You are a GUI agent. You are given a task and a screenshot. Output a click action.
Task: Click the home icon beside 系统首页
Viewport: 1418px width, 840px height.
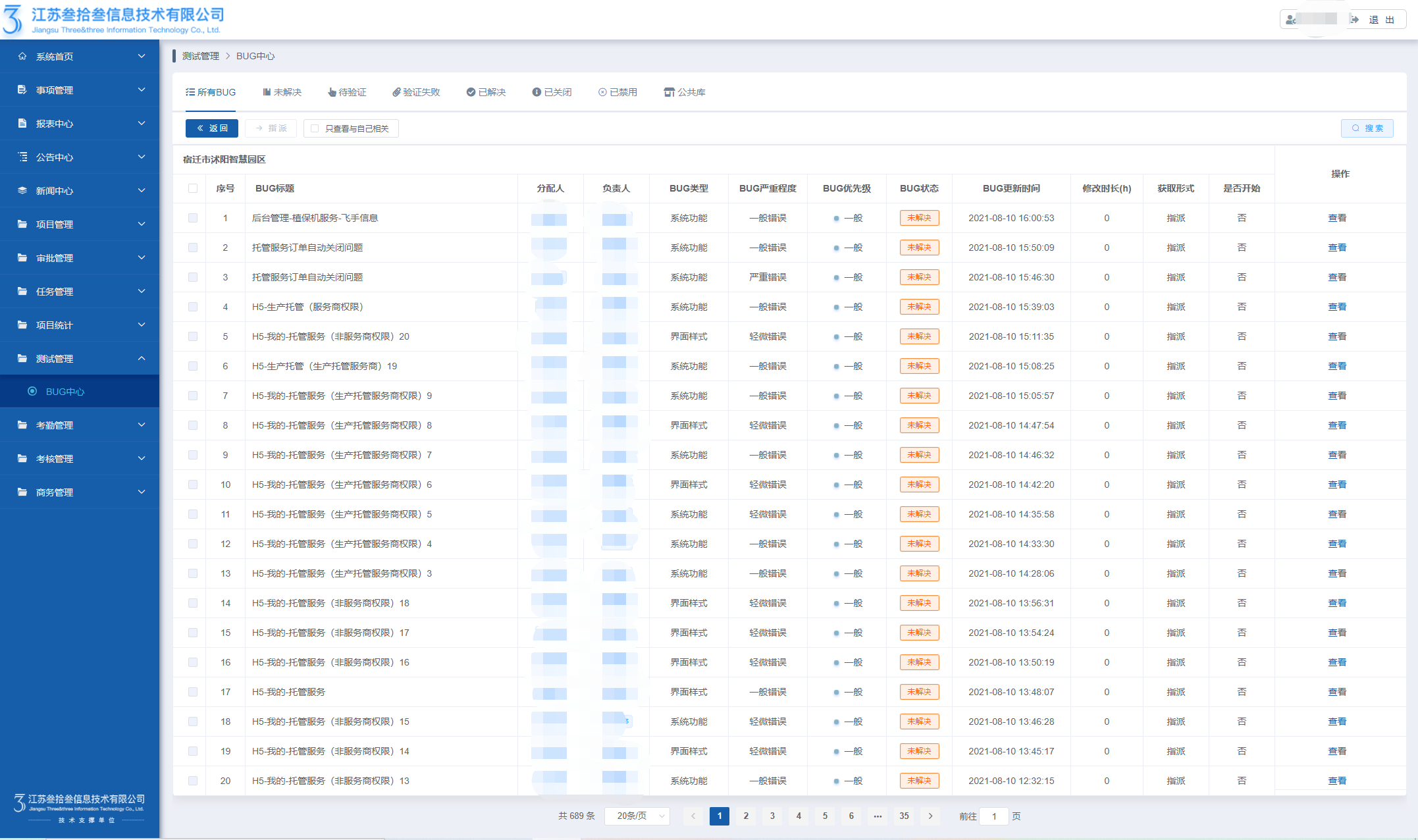22,57
